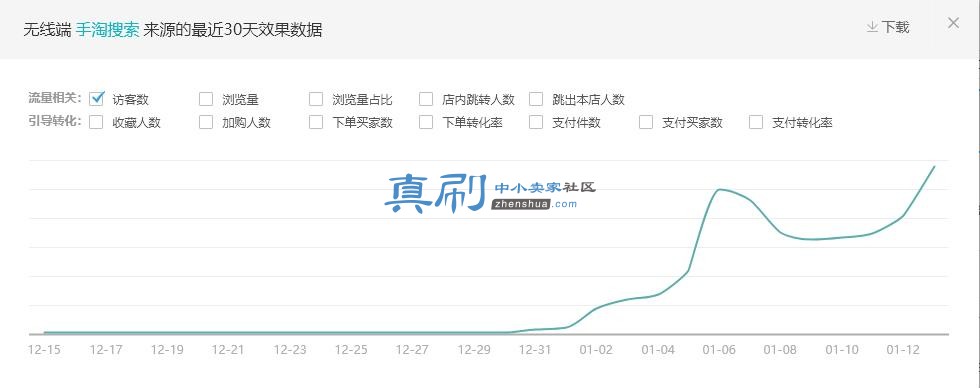Tick the 店内跳转人数 checkbox

426,99
